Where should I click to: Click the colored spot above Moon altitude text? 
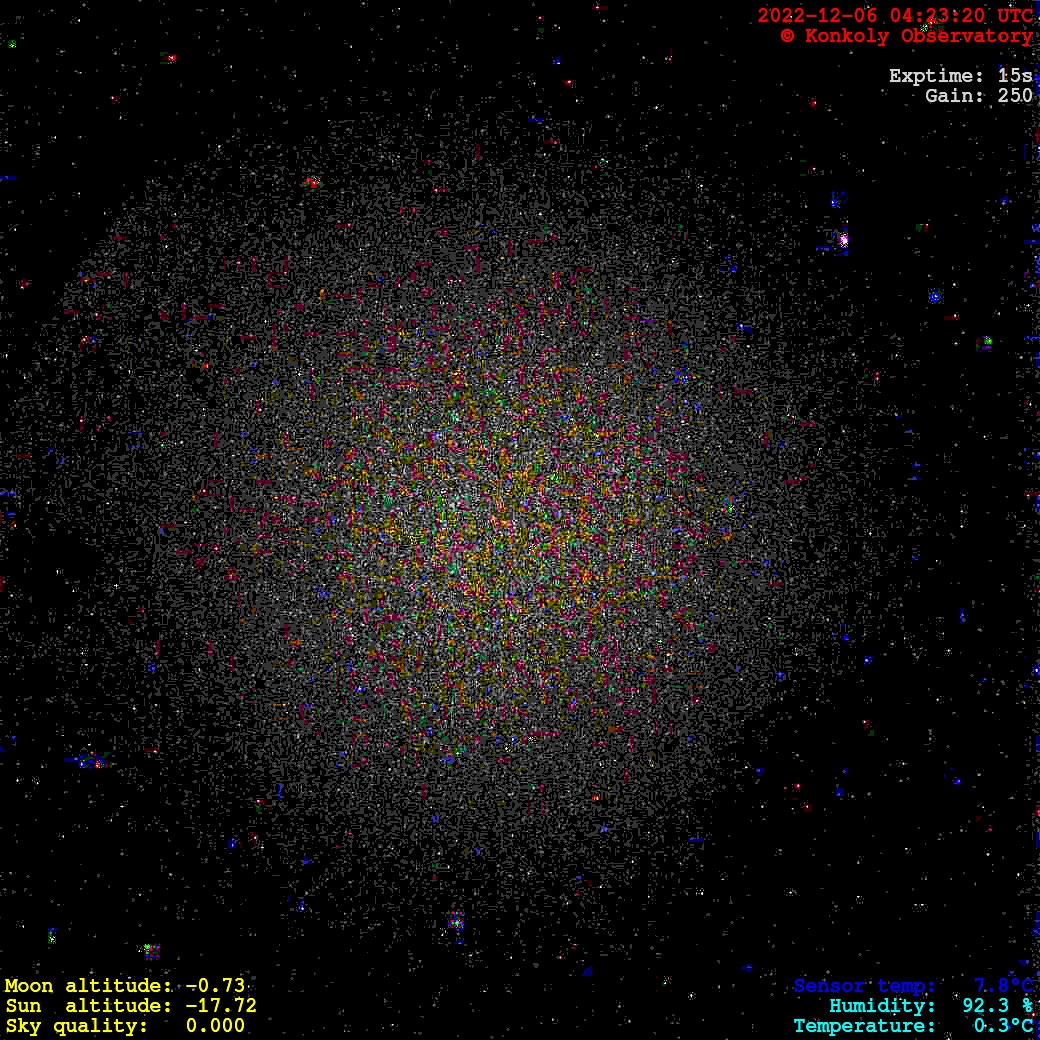click(150, 949)
